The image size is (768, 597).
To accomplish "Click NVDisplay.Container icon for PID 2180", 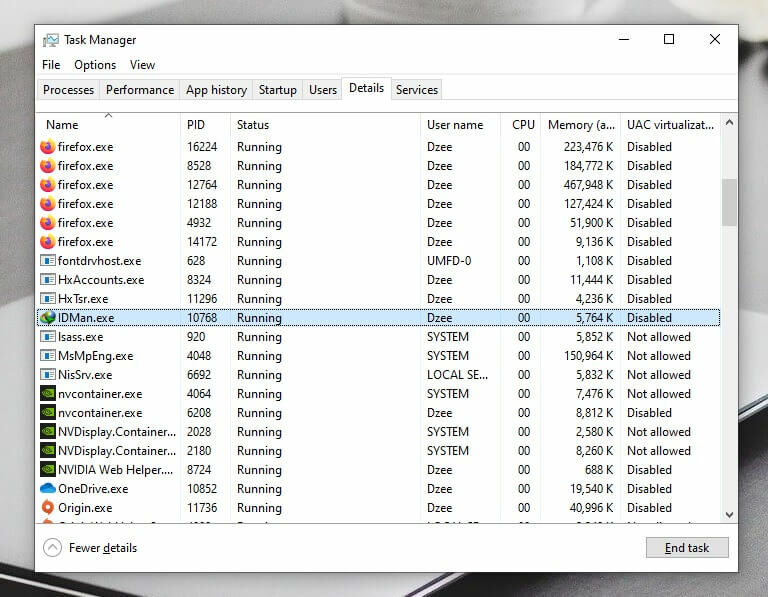I will pyautogui.click(x=48, y=451).
